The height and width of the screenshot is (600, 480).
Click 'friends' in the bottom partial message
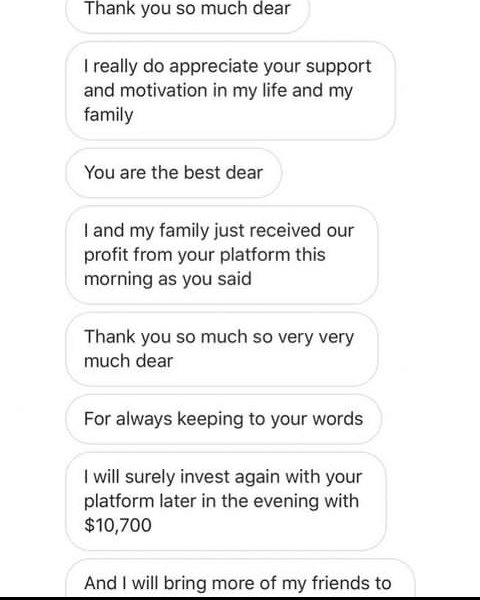coord(341,583)
